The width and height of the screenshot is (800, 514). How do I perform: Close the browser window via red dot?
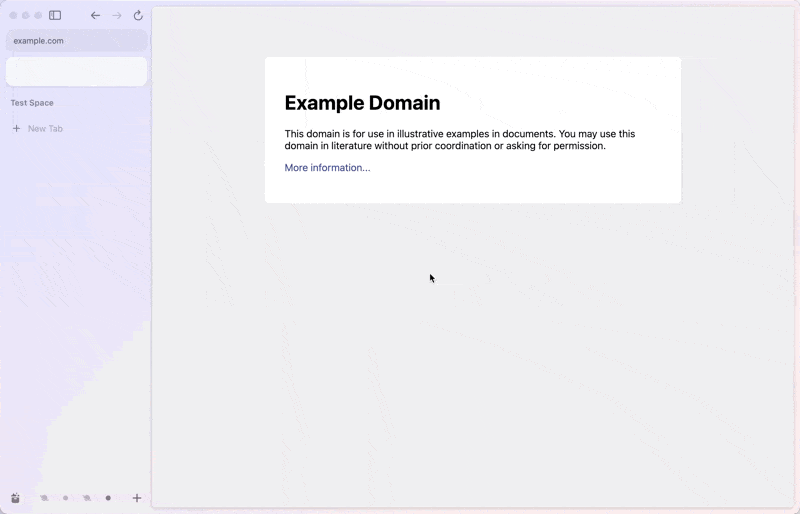[13, 15]
